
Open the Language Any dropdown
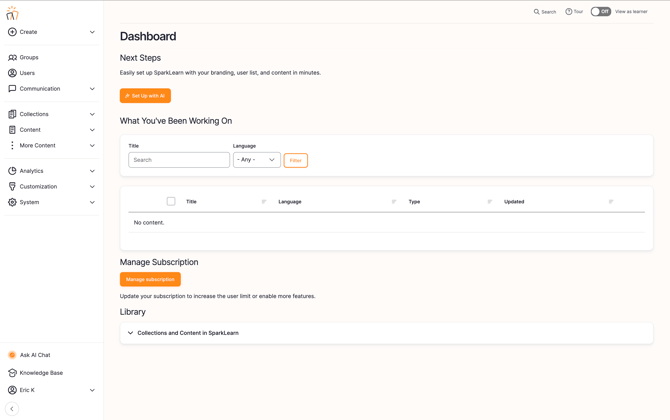tap(256, 160)
